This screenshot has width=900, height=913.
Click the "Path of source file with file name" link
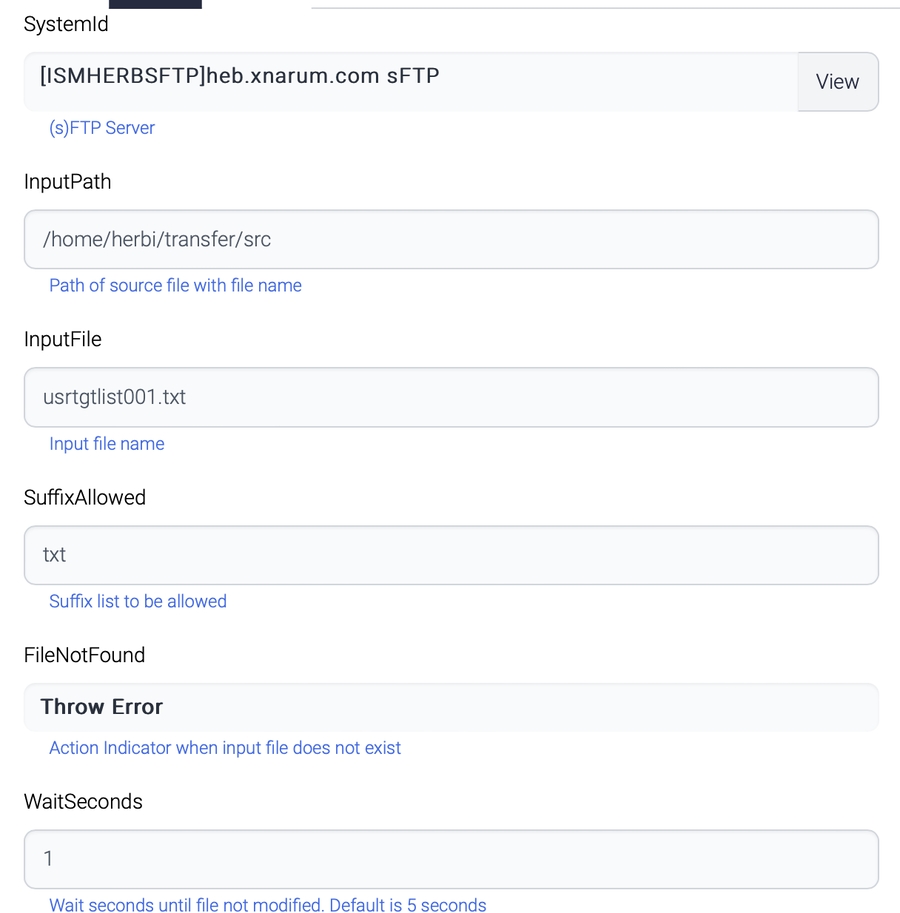(175, 286)
